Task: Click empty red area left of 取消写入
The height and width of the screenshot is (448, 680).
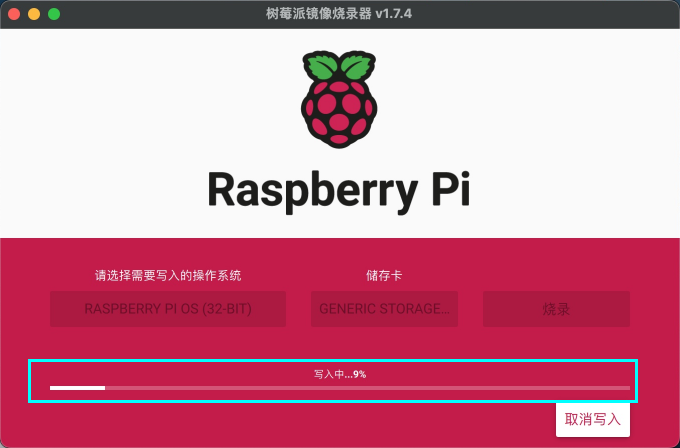Action: coord(300,422)
